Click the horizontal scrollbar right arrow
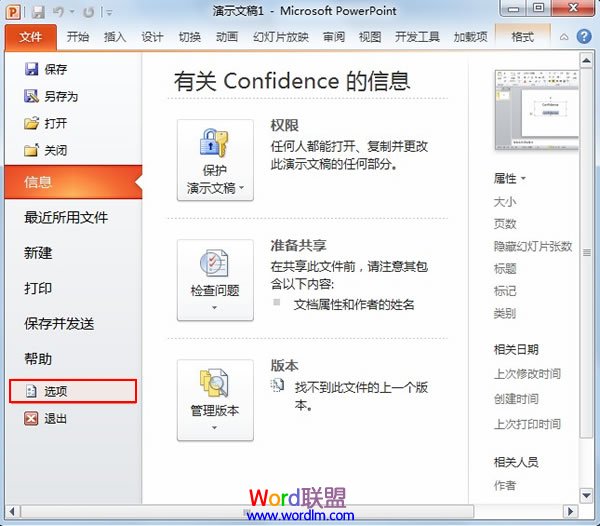The image size is (600, 526). (x=571, y=511)
